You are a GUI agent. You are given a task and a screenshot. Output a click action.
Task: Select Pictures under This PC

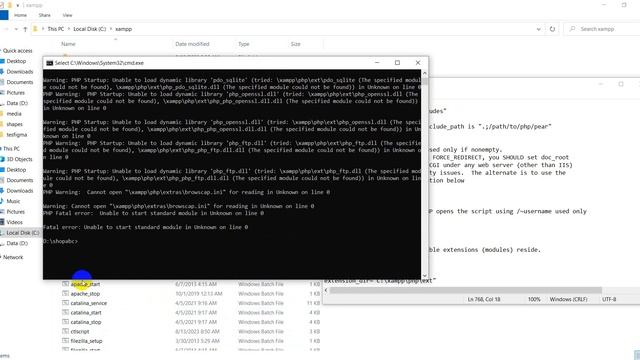[x=16, y=212]
